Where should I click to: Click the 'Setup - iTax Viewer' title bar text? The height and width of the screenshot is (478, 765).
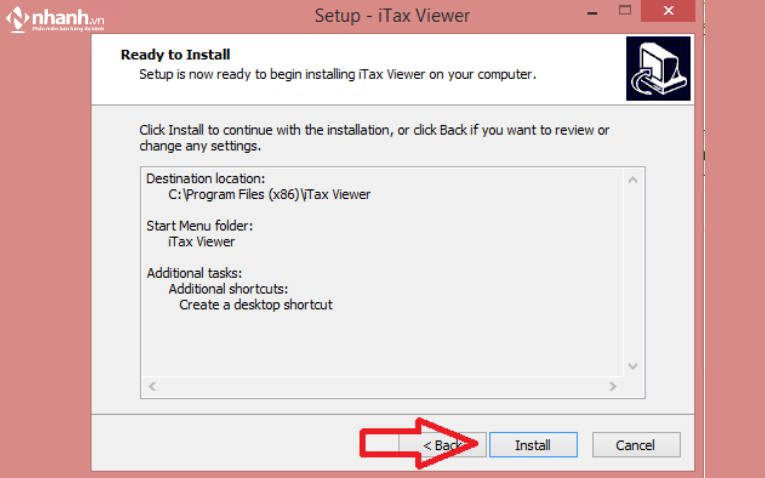point(392,16)
